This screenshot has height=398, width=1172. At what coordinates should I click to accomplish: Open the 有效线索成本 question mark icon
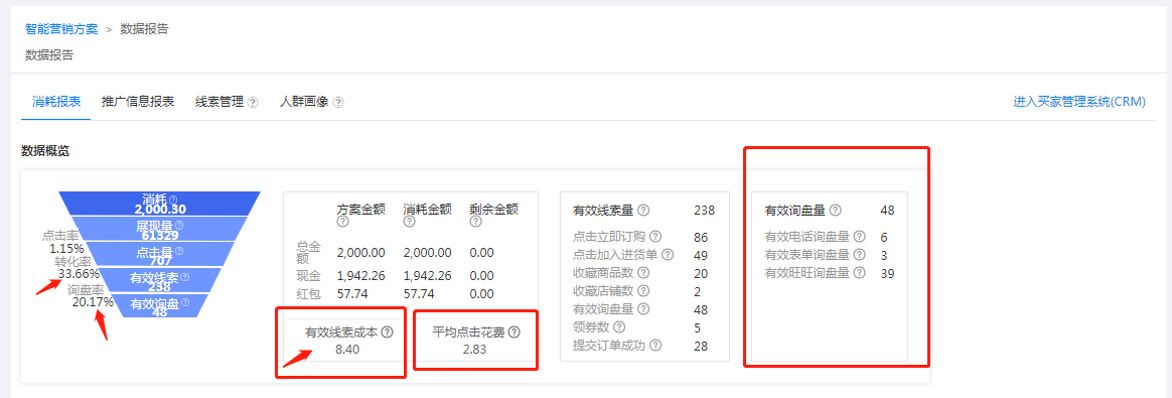point(386,332)
